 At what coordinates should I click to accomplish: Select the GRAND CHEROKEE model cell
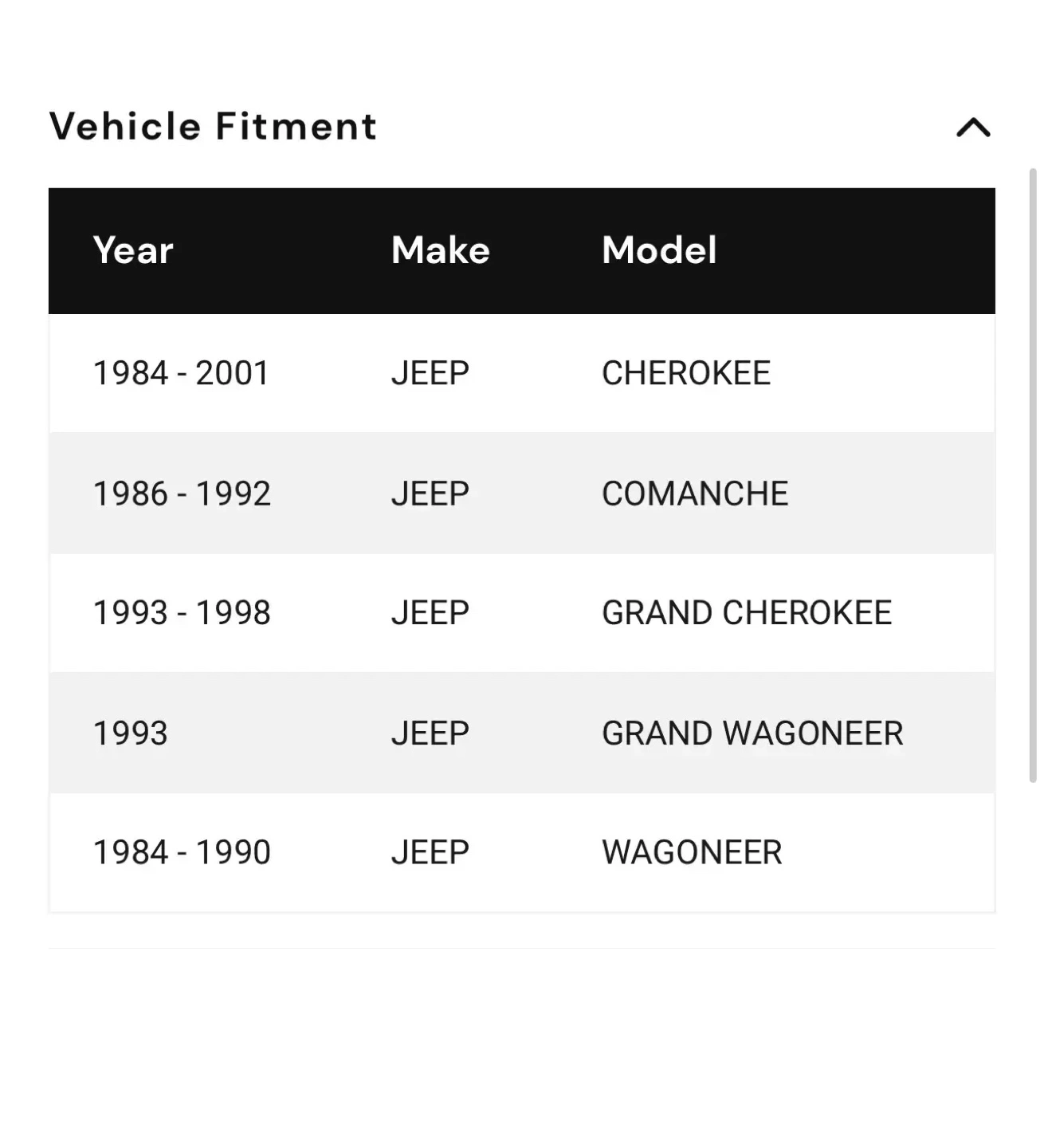[x=746, y=613]
